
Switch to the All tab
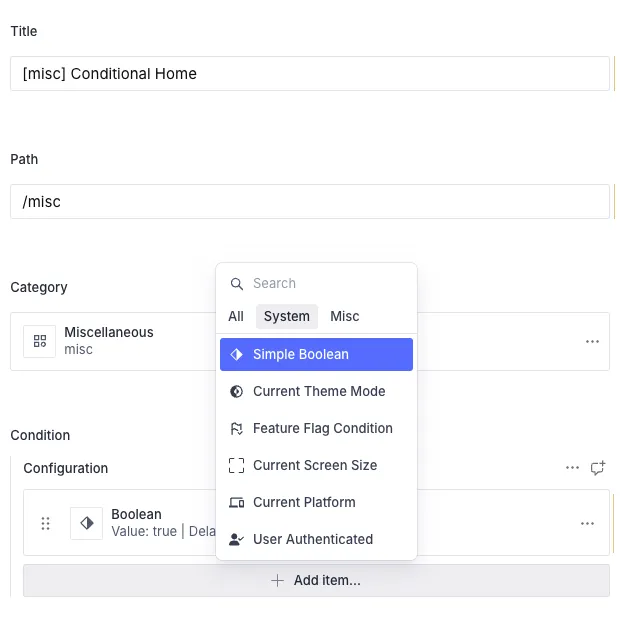pyautogui.click(x=236, y=316)
